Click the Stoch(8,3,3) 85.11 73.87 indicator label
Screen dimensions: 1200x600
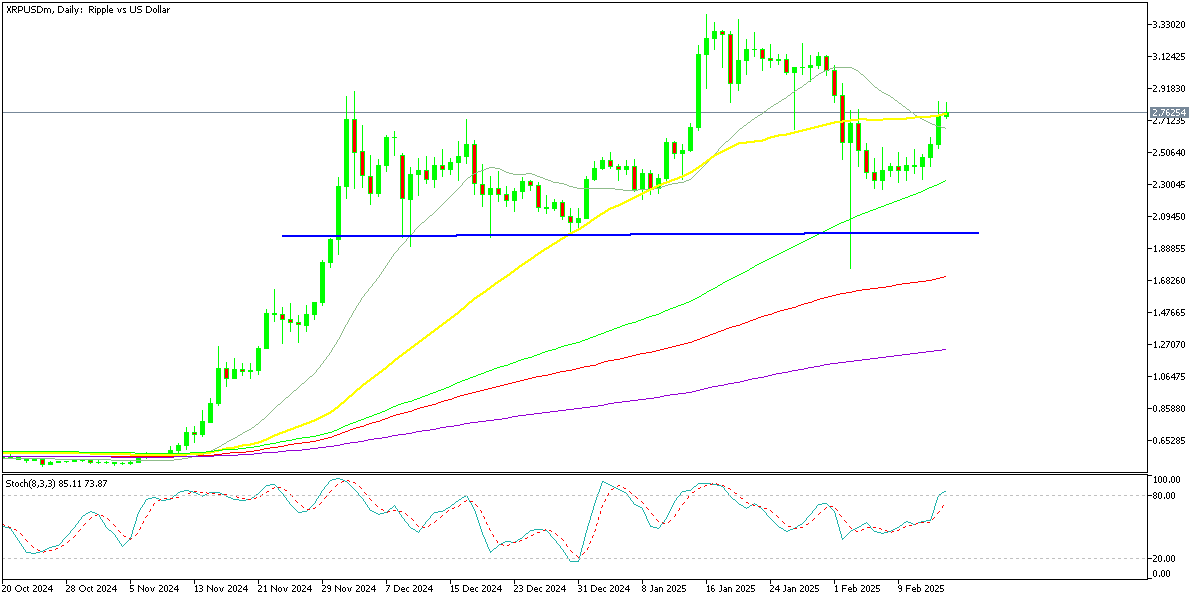57,483
